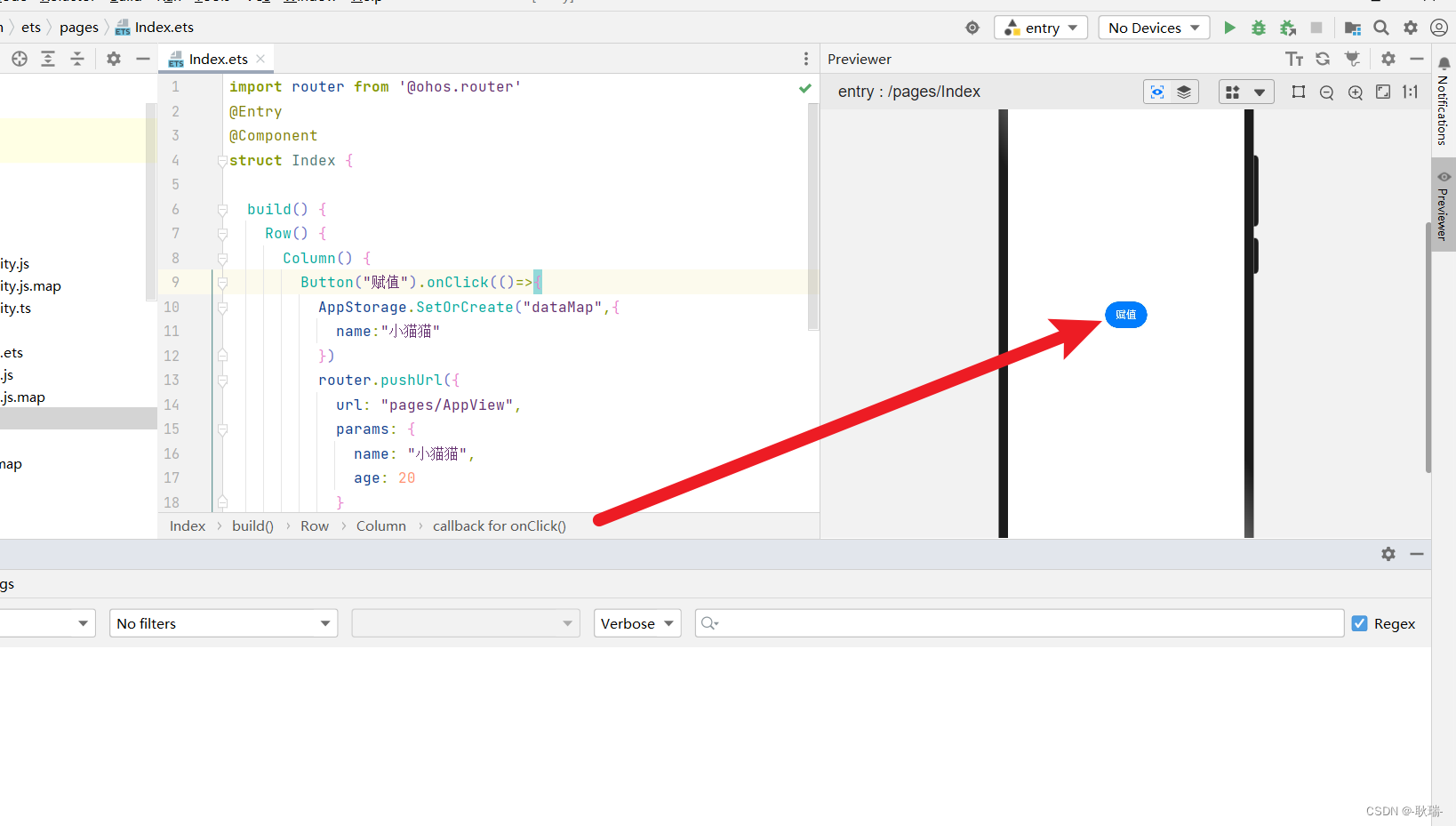Refresh the Previewer with reload icon

pos(1323,59)
